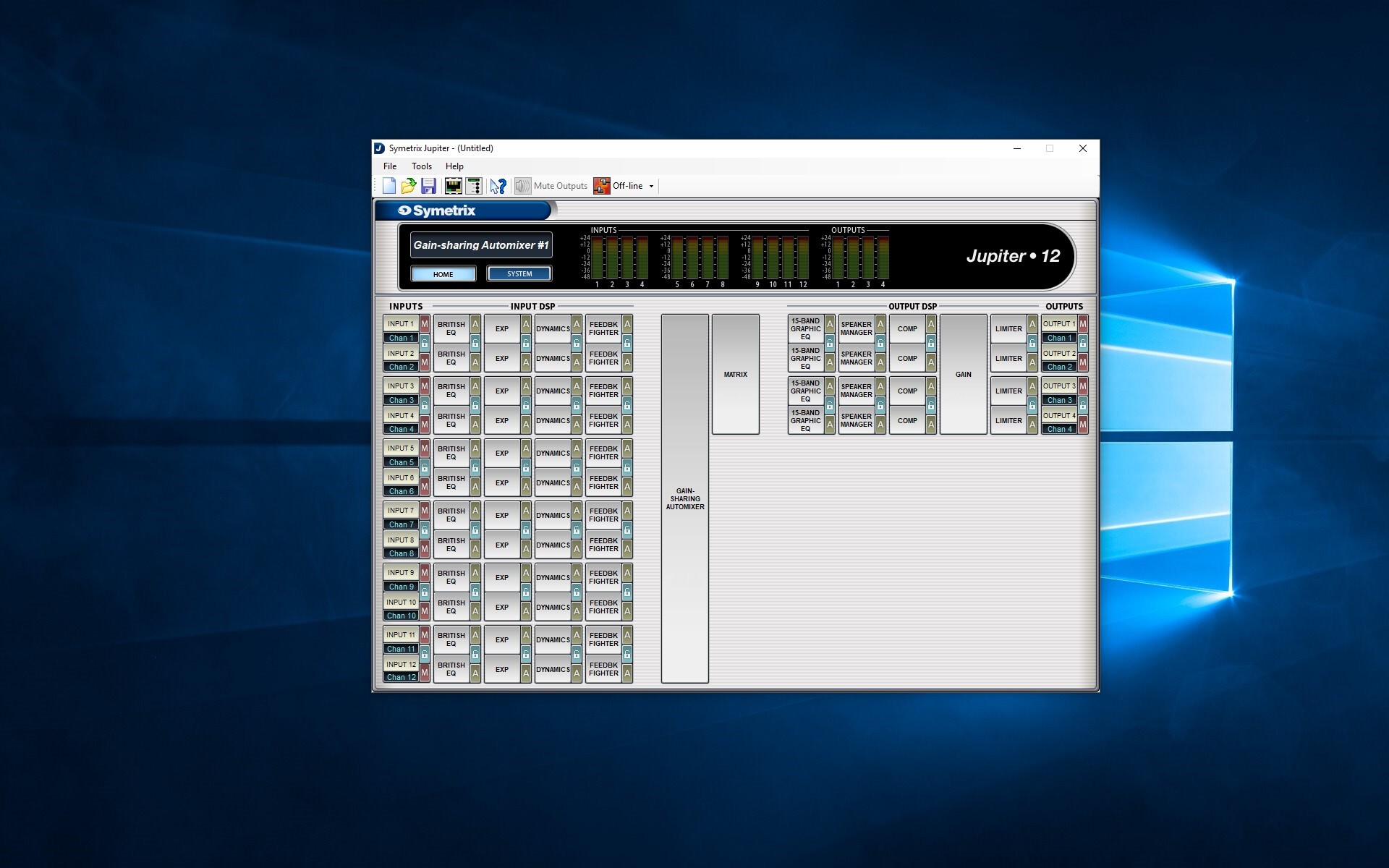Click the hardware unit toolbar icon
This screenshot has height=868, width=1389.
pos(474,186)
